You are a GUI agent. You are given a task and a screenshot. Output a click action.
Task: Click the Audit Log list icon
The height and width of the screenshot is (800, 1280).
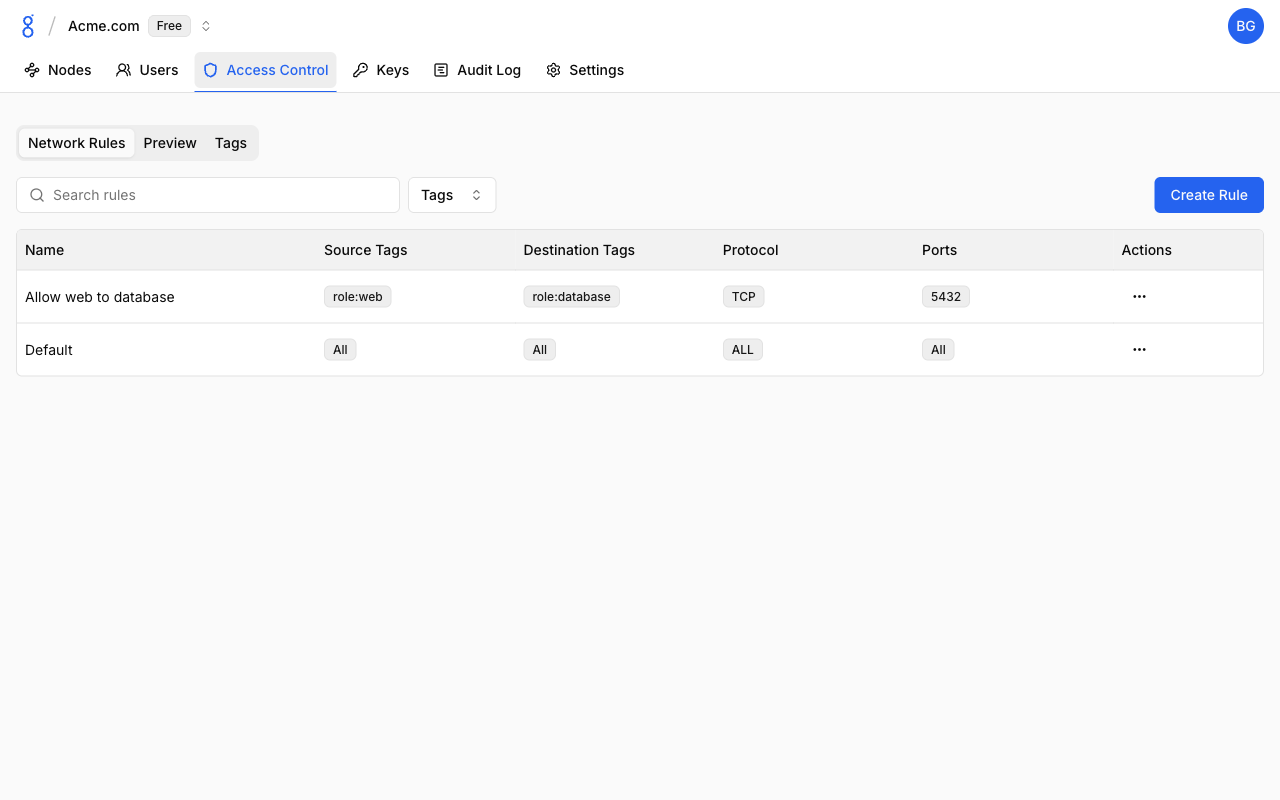pyautogui.click(x=441, y=70)
